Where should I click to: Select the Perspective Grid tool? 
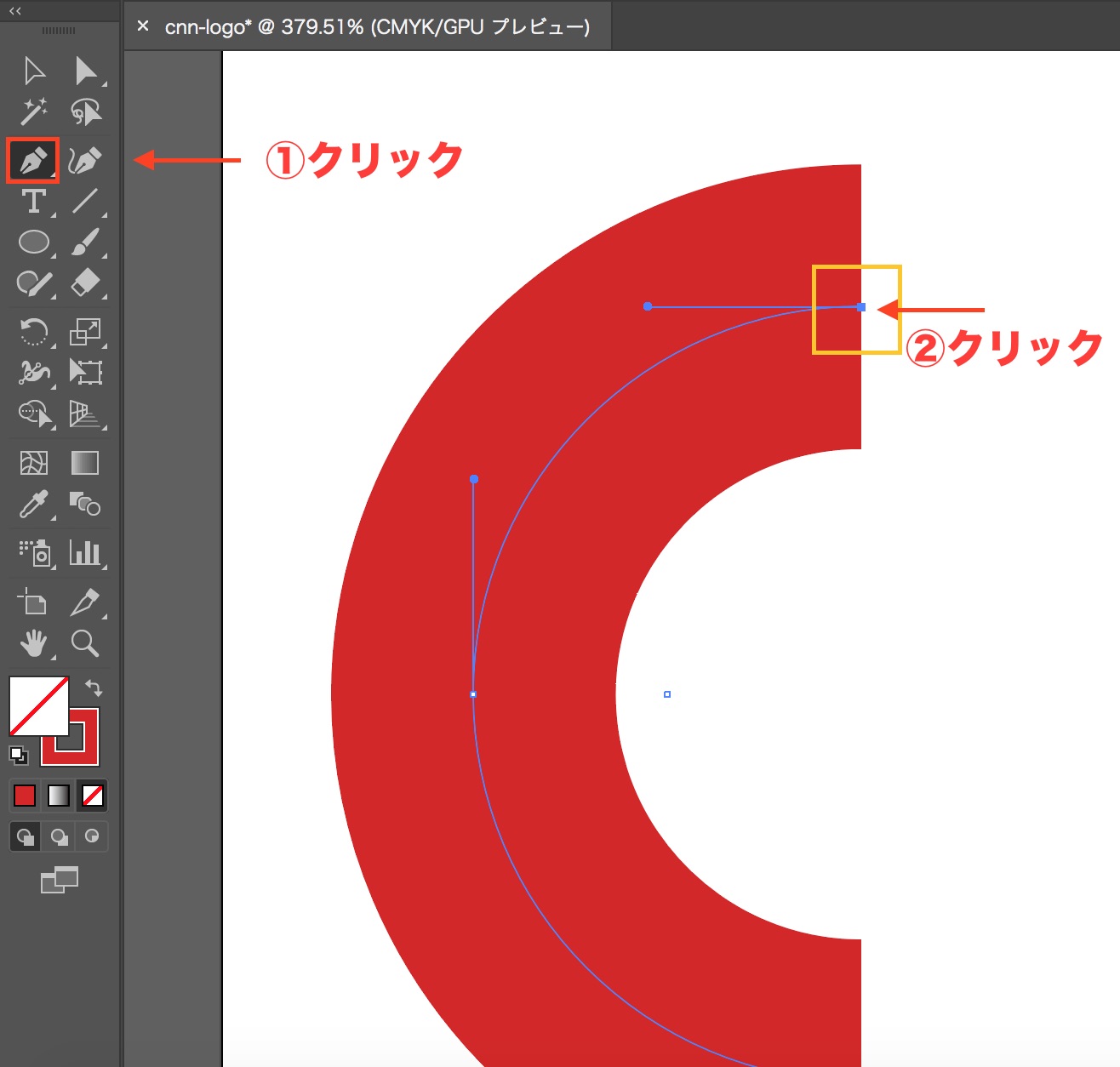pyautogui.click(x=85, y=414)
